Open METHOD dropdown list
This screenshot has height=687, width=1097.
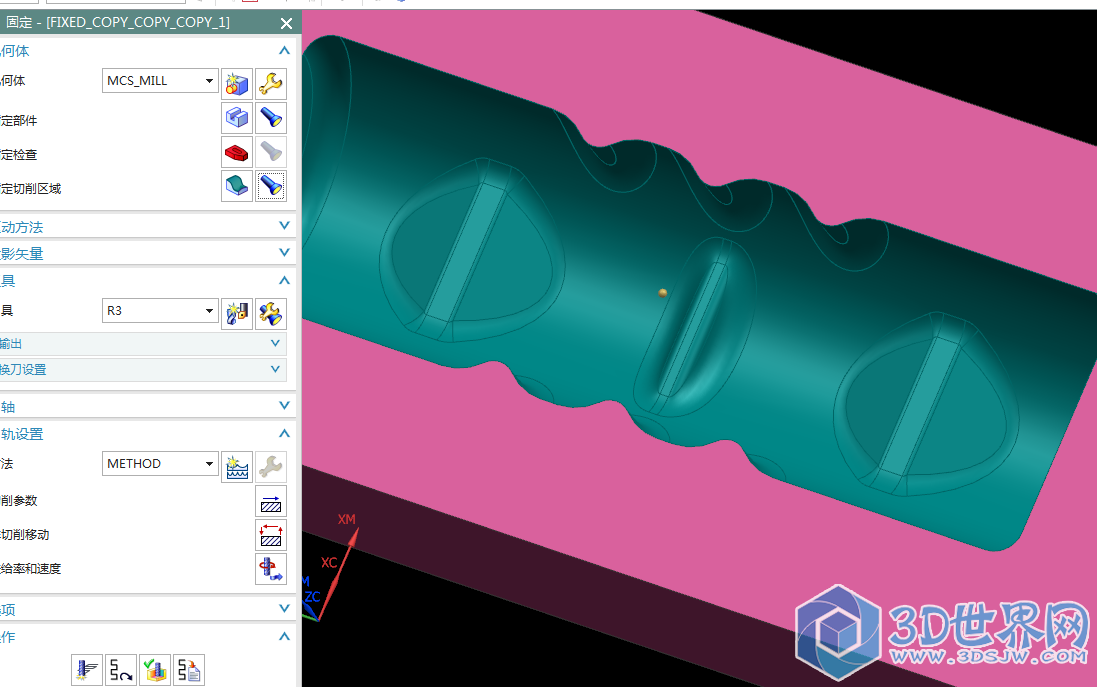click(209, 464)
